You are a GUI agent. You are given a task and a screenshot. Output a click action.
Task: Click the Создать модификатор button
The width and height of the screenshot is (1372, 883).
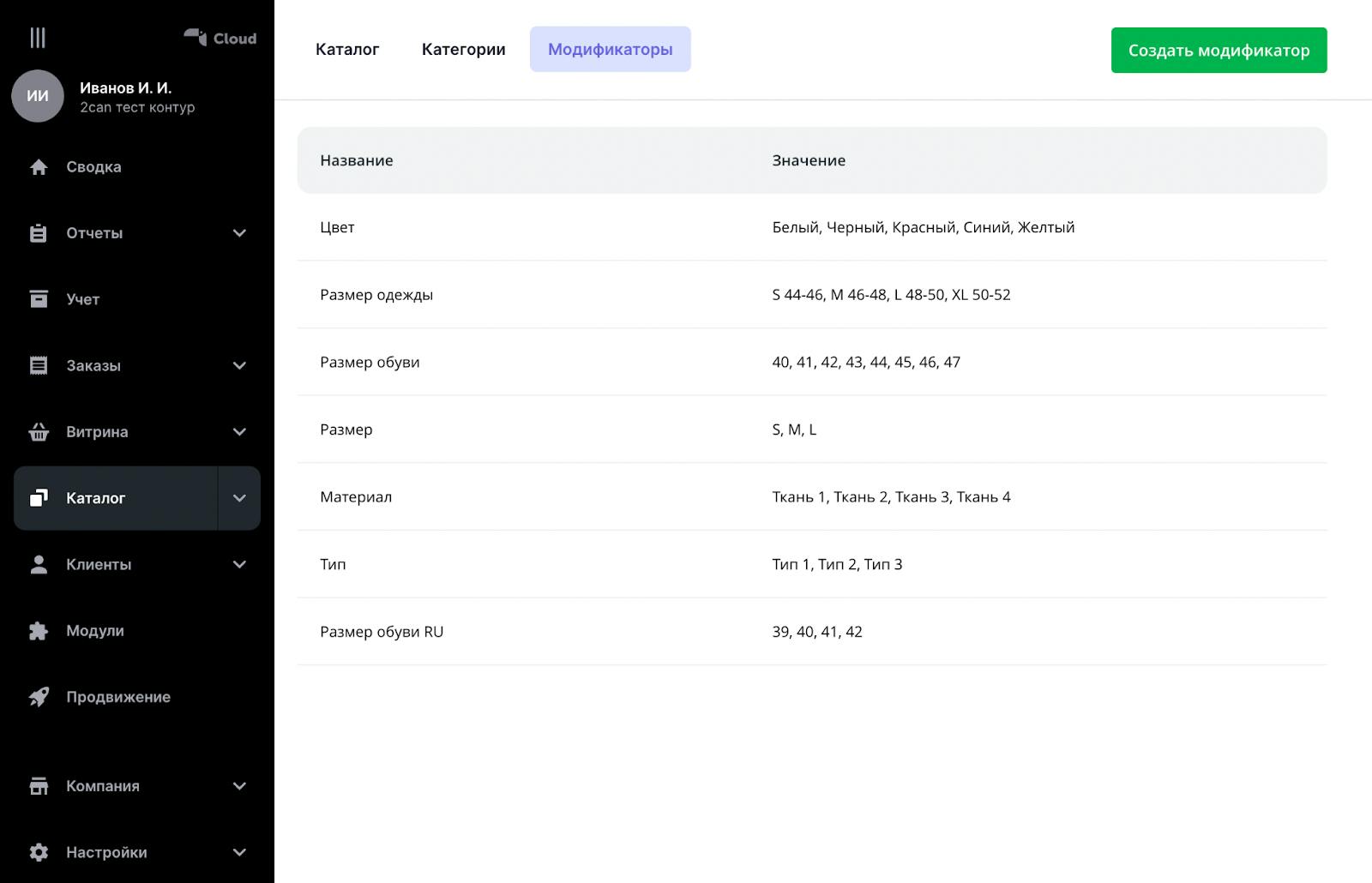tap(1219, 50)
